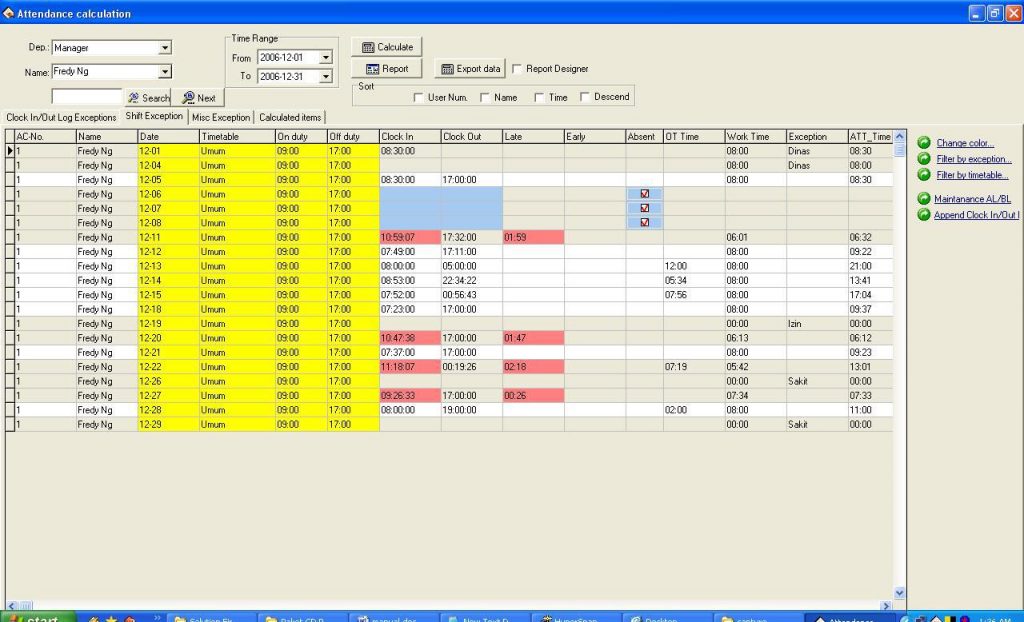Click the Calculate button
Image resolution: width=1024 pixels, height=622 pixels.
click(x=387, y=46)
